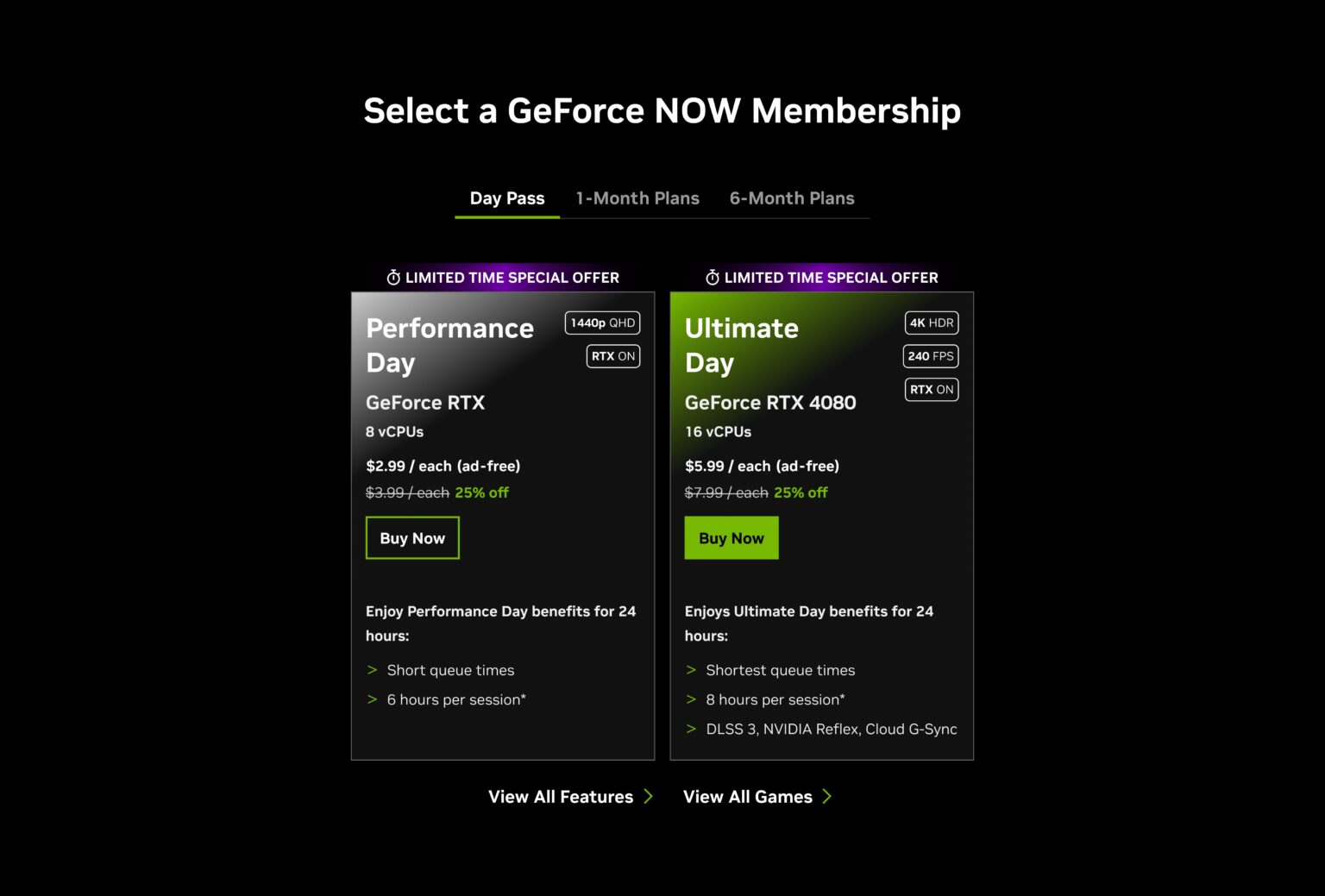Select the Day Pass tab
1325x896 pixels.
506,197
